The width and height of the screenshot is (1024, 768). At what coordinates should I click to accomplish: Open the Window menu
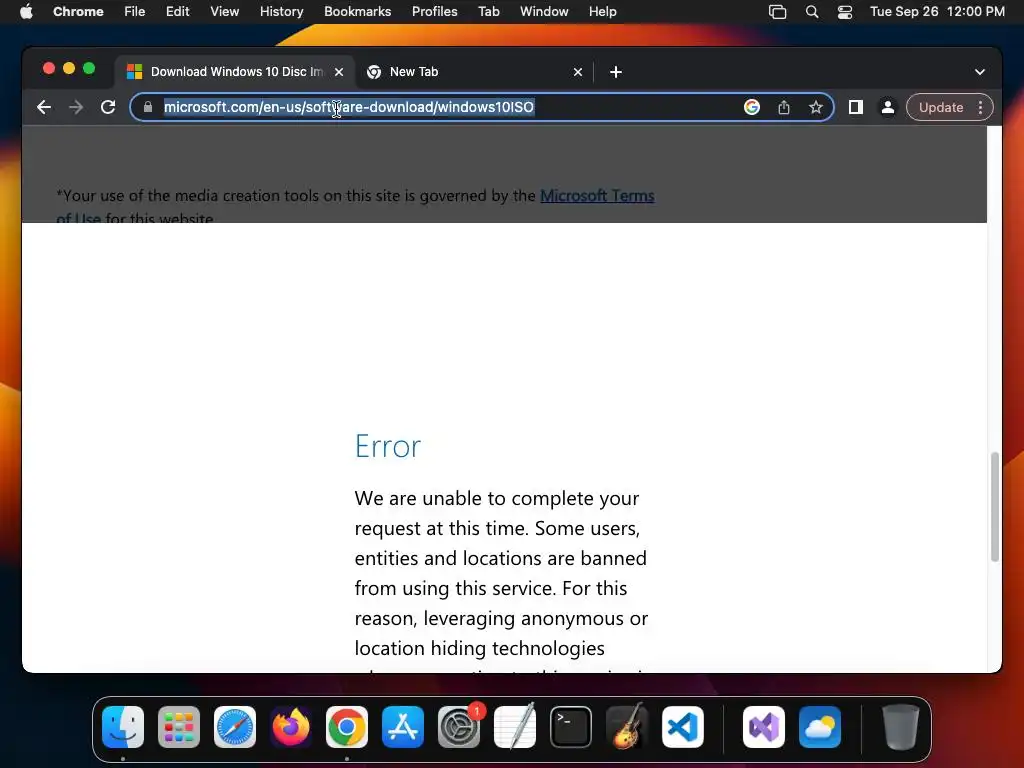click(x=544, y=12)
